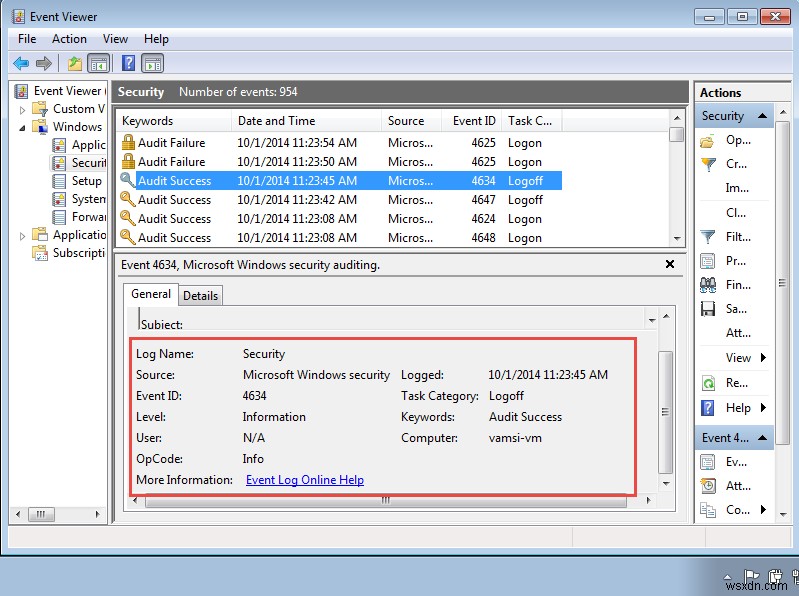Click the details pane horizontal scrollbar thumb
Image resolution: width=799 pixels, height=596 pixels.
pos(386,501)
